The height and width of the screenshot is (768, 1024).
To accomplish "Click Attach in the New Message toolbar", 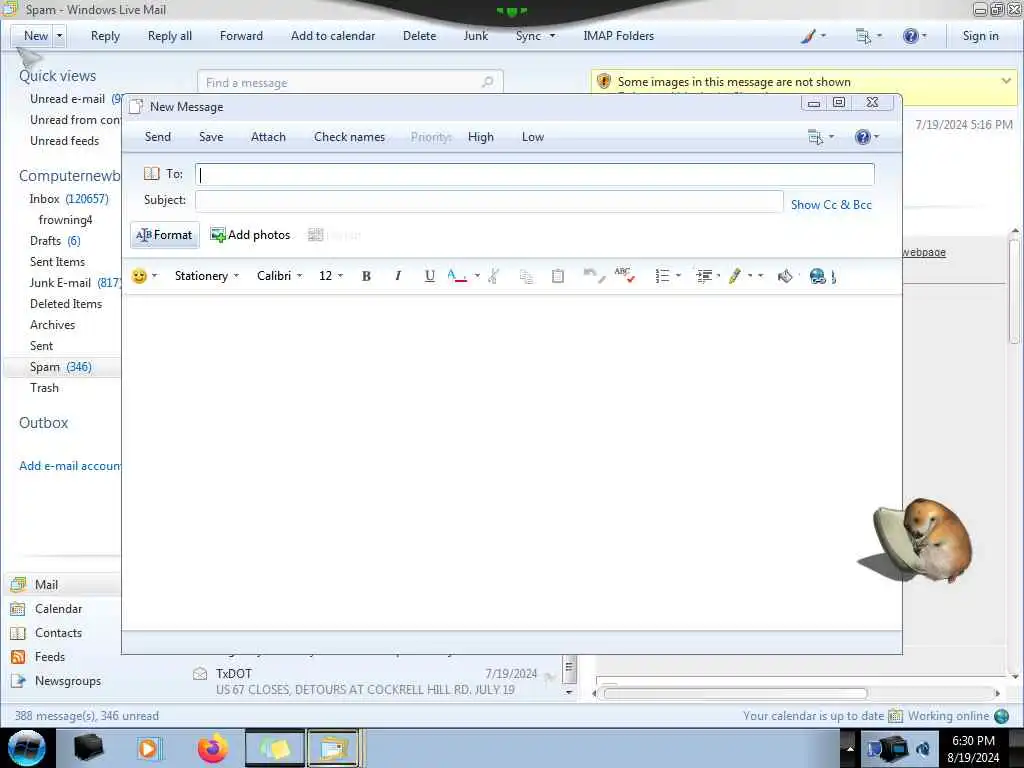I will 268,137.
